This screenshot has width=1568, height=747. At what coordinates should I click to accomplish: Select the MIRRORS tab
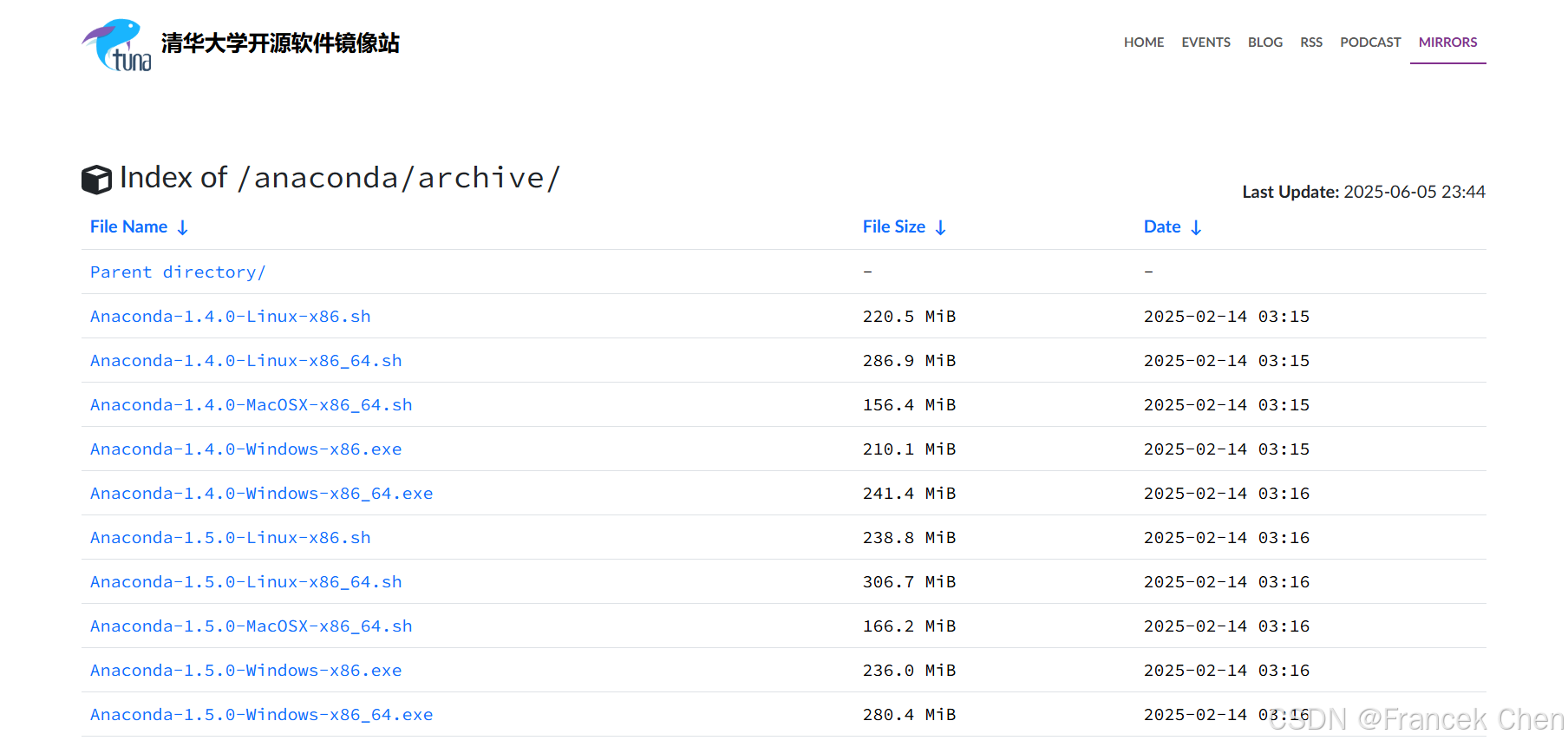[1447, 43]
